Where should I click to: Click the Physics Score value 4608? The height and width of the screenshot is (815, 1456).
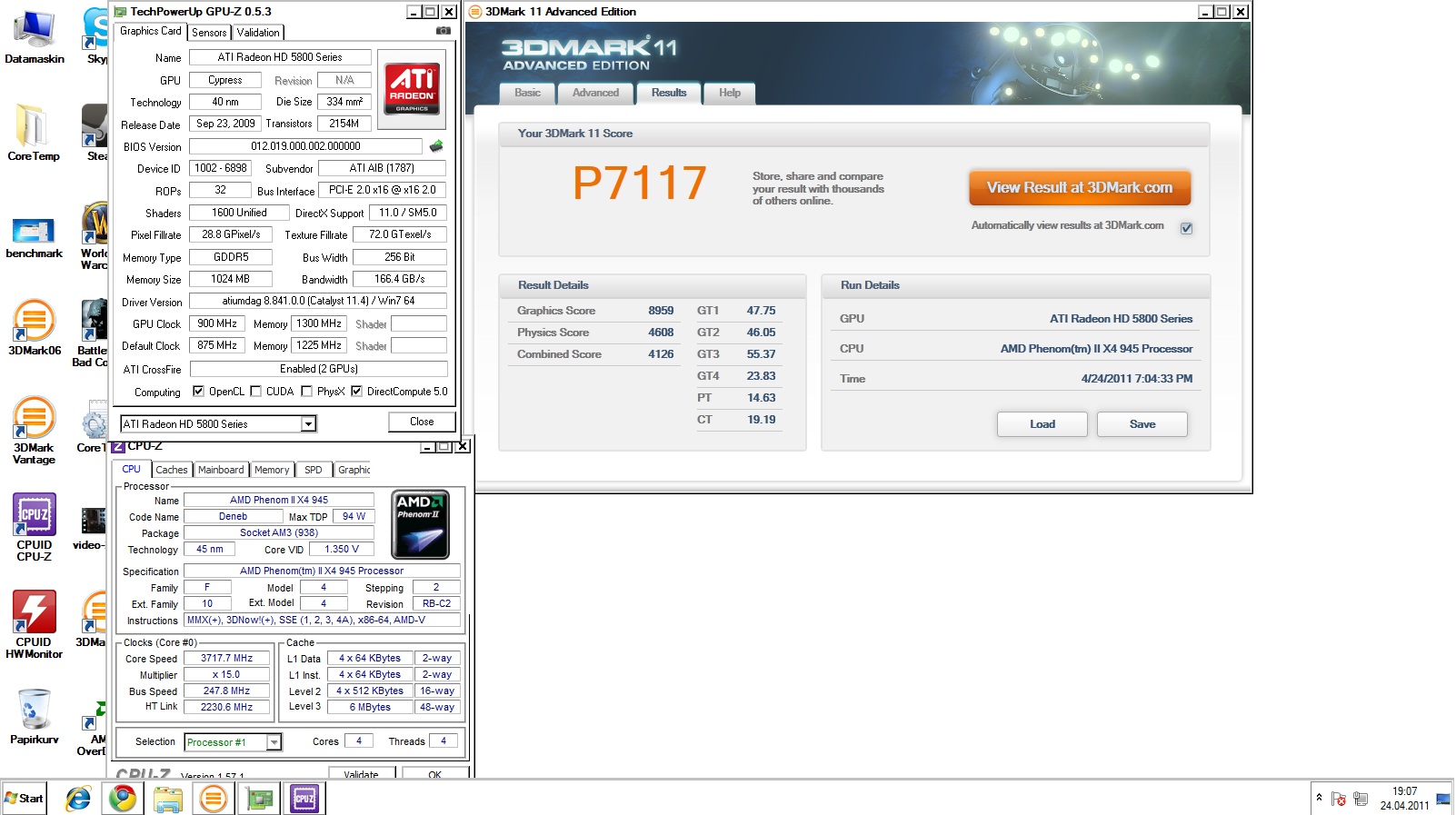click(661, 333)
